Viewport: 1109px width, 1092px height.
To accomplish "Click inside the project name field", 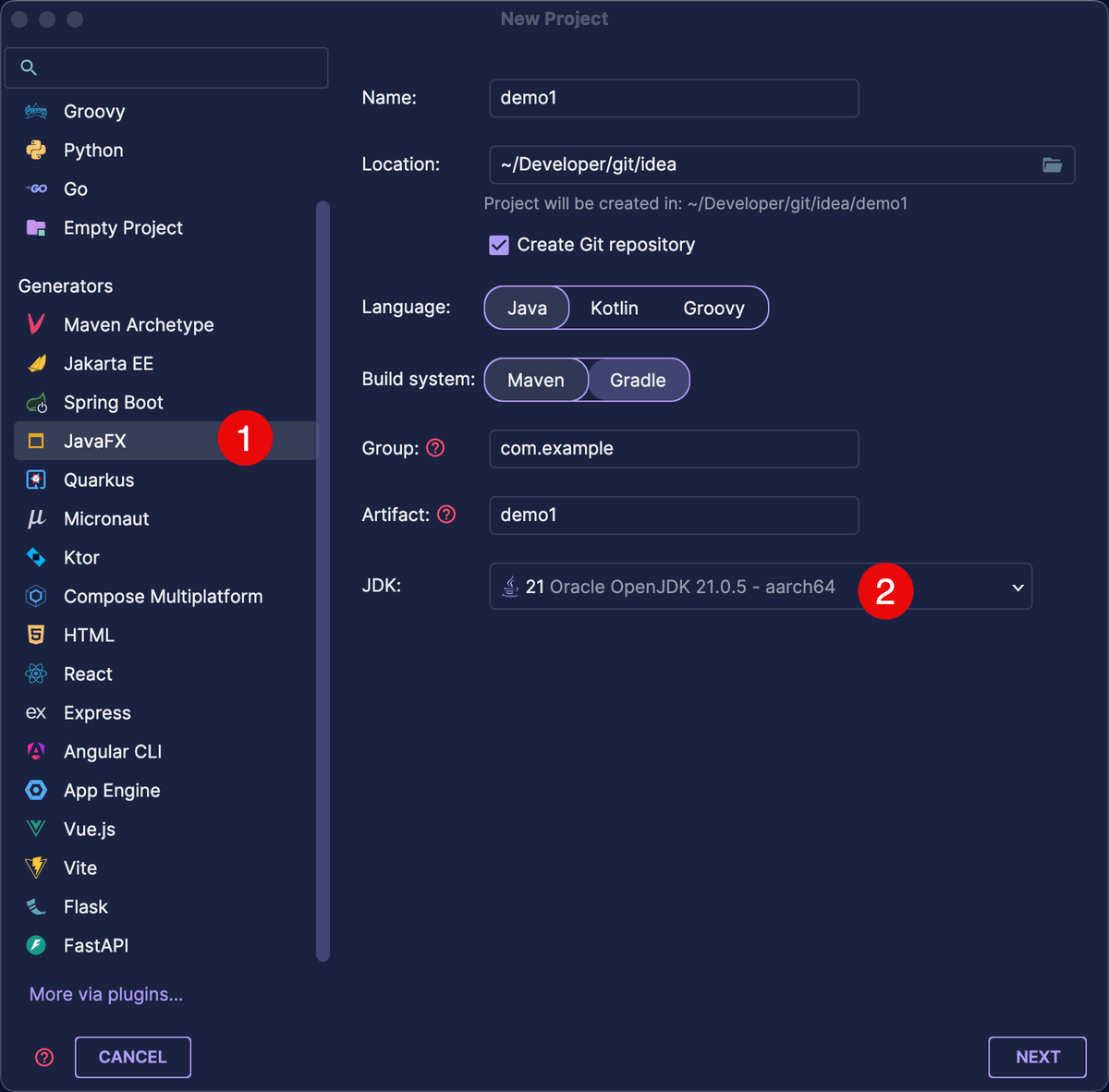I will (673, 98).
